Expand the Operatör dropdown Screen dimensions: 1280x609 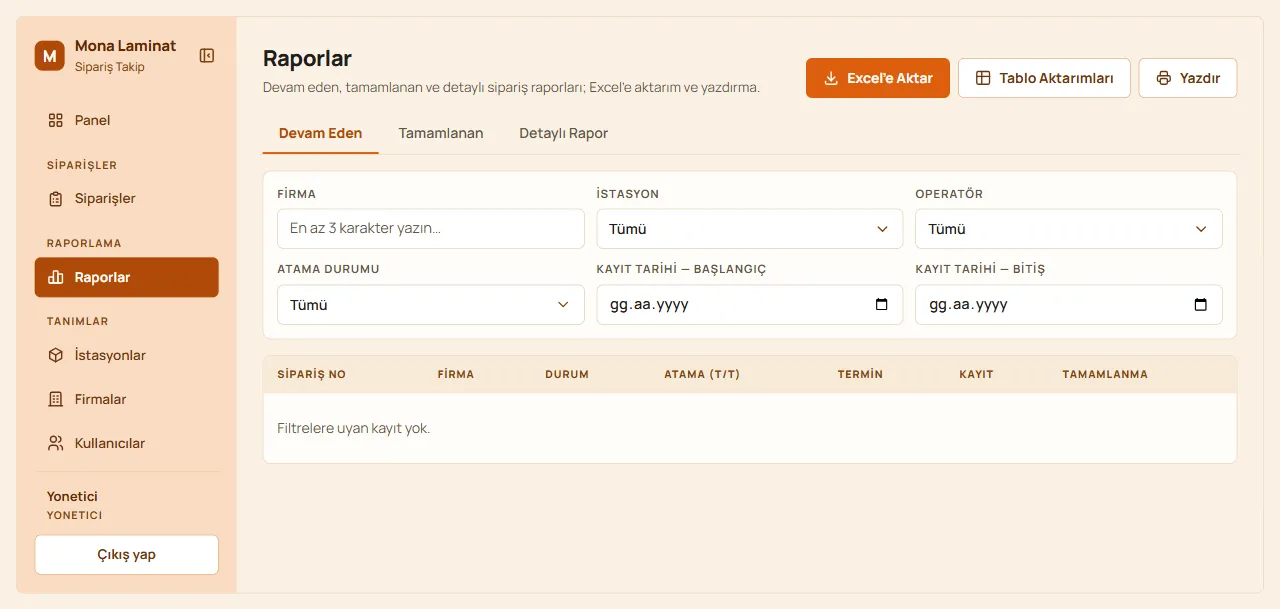[1069, 229]
